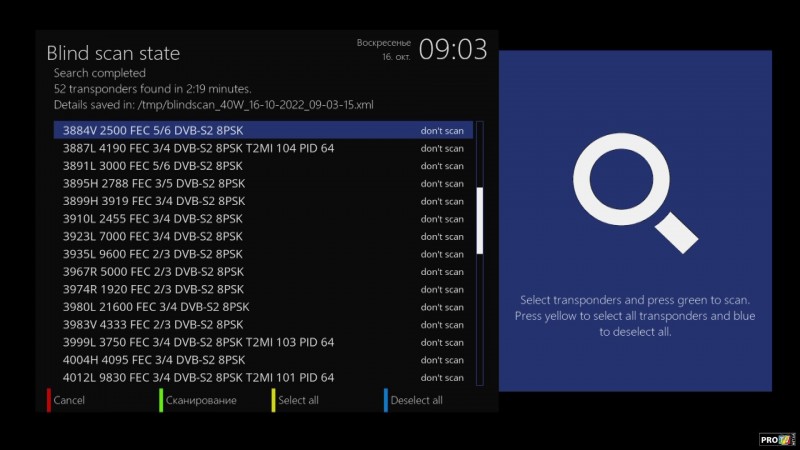Screen dimensions: 800x450
Task: Toggle "don't scan" for 3887L 4190 transponder
Action: click(441, 148)
